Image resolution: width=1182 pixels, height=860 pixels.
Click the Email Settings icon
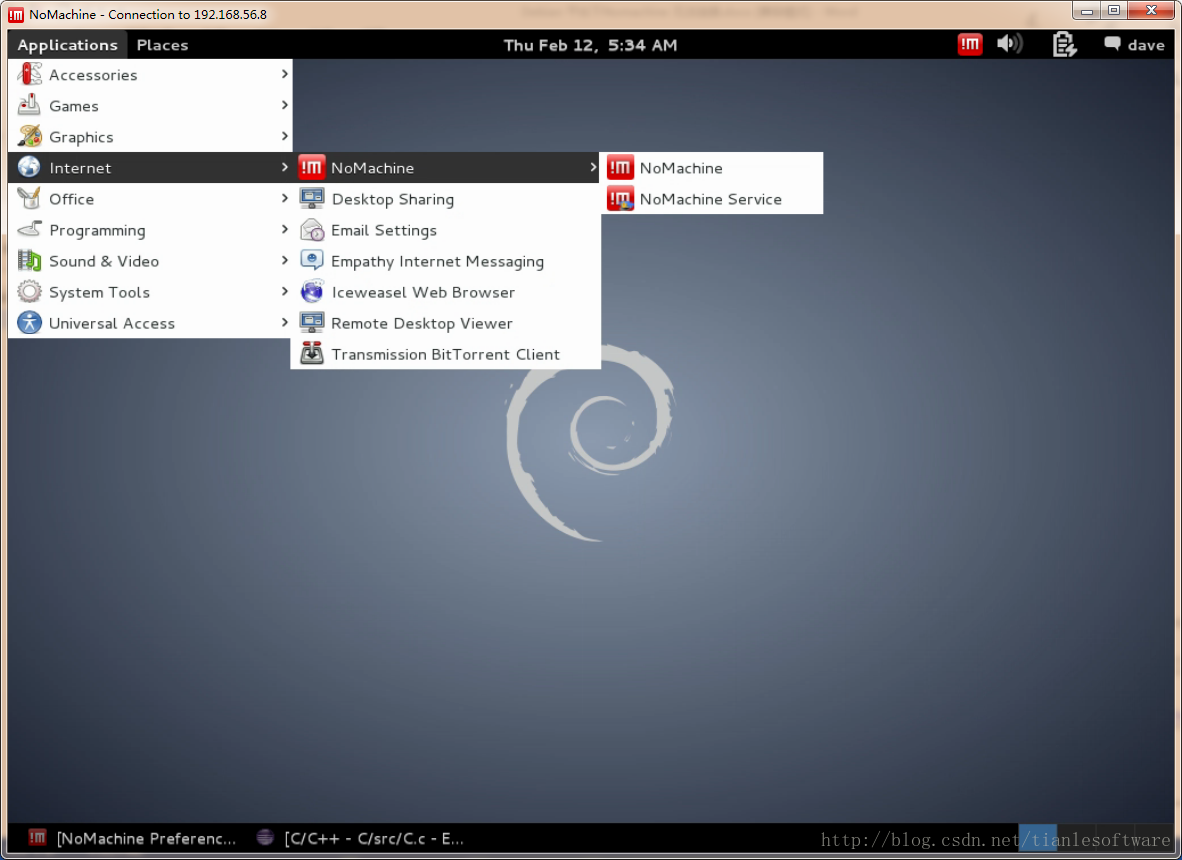tap(311, 229)
